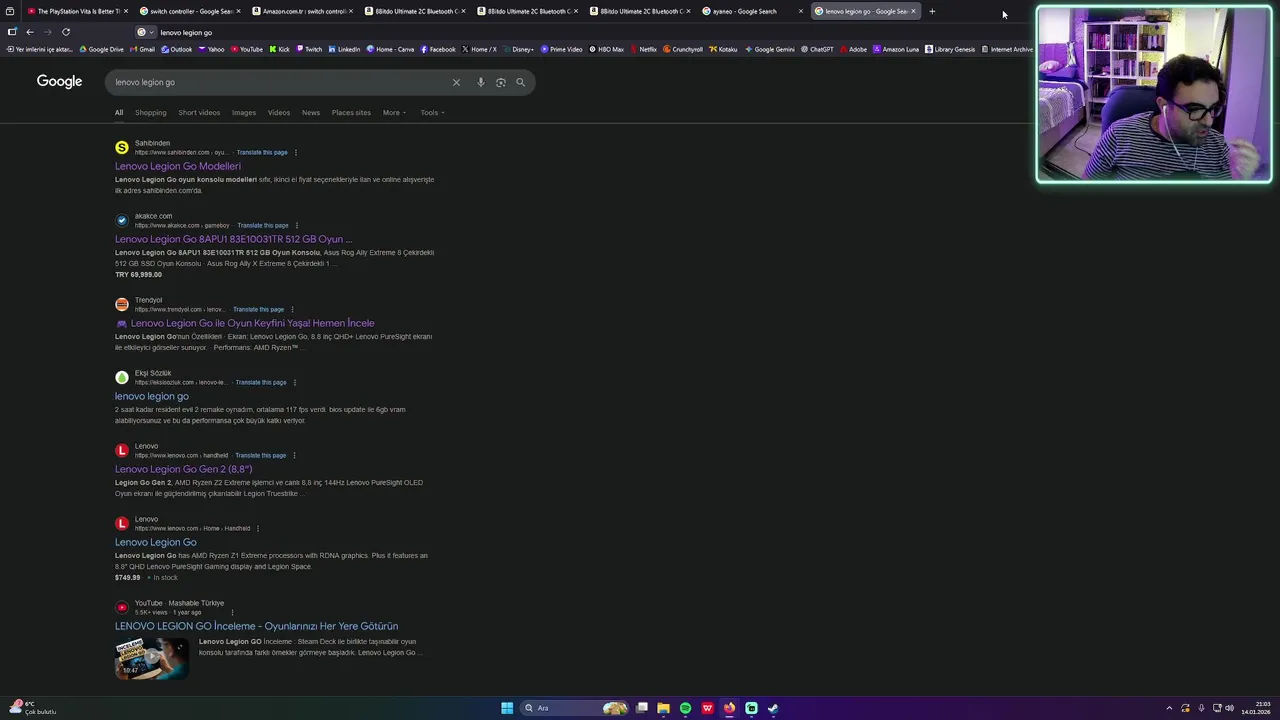Open options menu for Sahibinden result
Screen dimensions: 1280x720
point(296,153)
